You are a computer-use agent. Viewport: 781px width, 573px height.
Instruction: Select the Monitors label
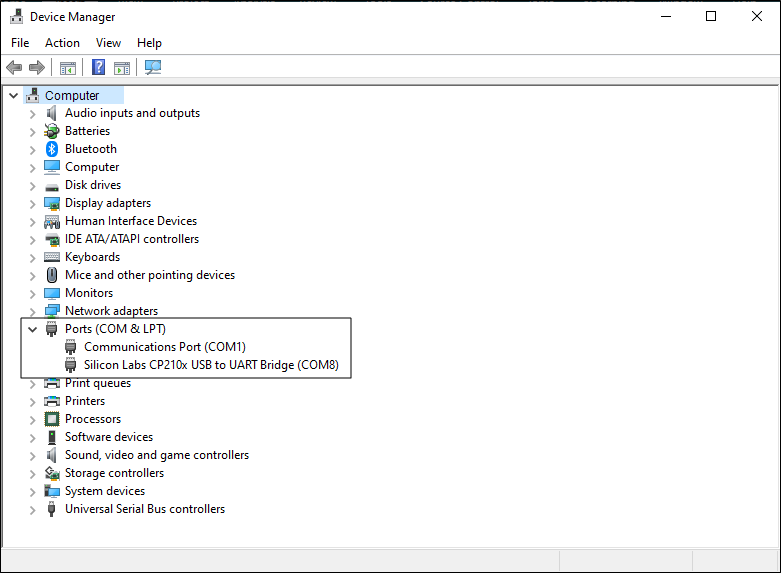tap(89, 293)
